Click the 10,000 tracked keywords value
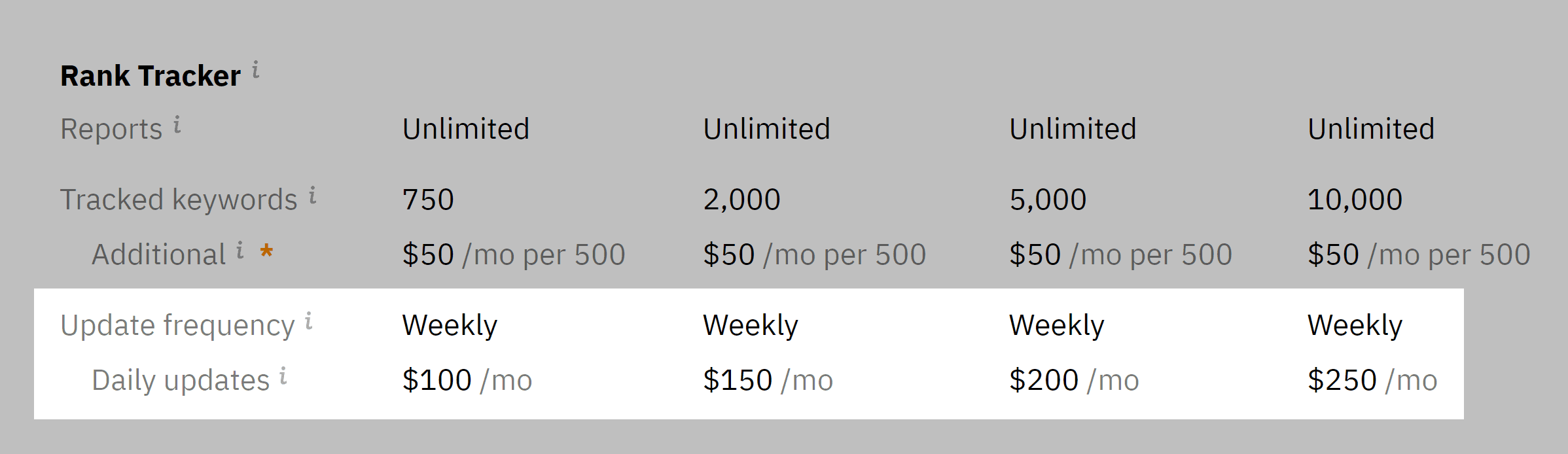Image resolution: width=1568 pixels, height=454 pixels. coord(1355,200)
